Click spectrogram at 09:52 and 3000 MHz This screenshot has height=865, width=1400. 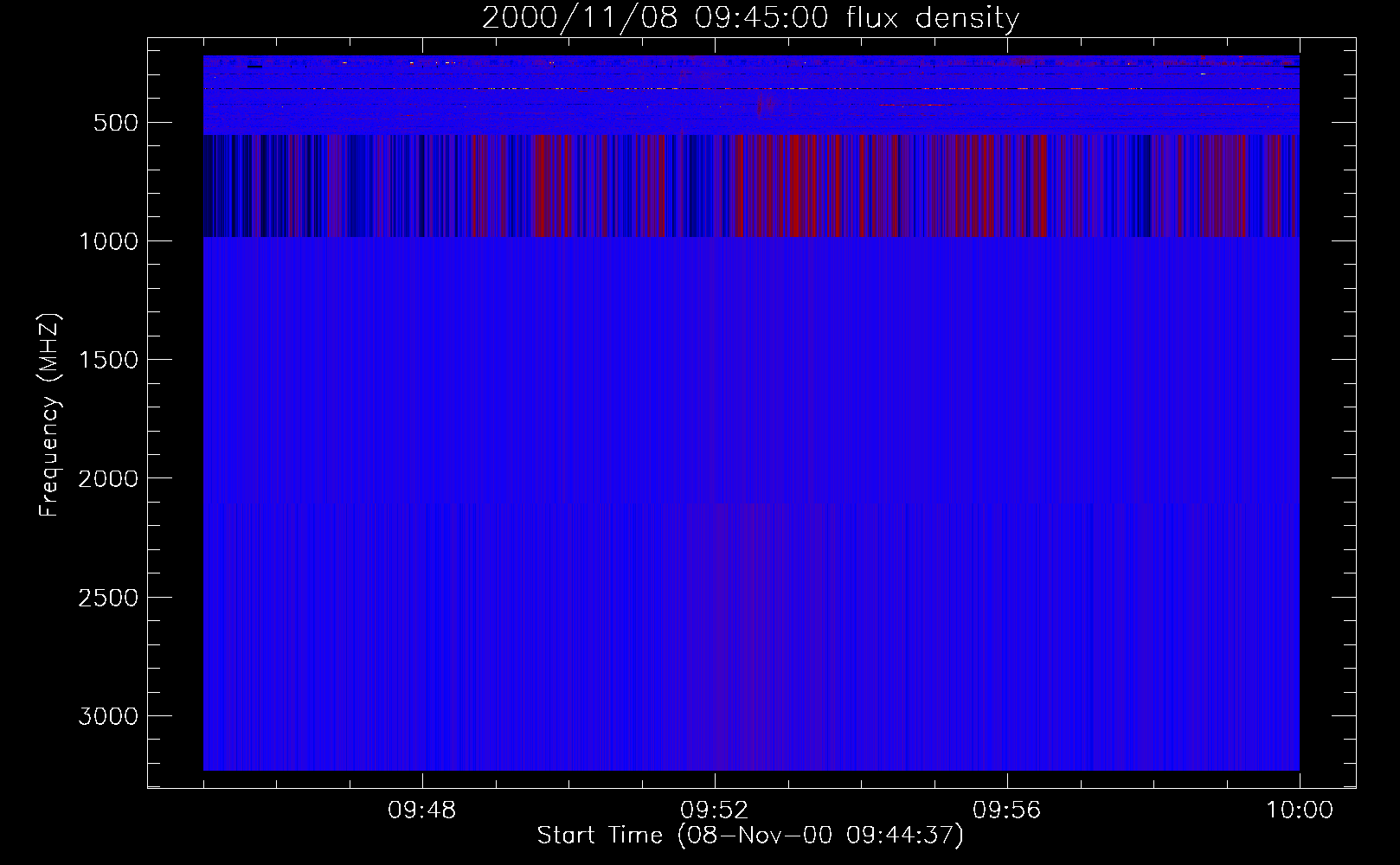[715, 715]
